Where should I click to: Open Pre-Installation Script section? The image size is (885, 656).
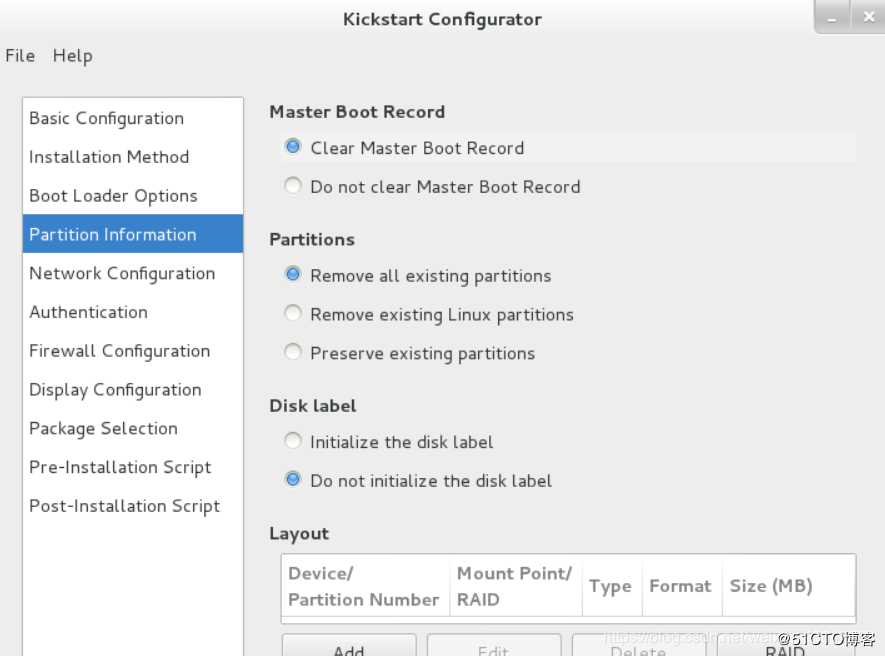(133, 467)
